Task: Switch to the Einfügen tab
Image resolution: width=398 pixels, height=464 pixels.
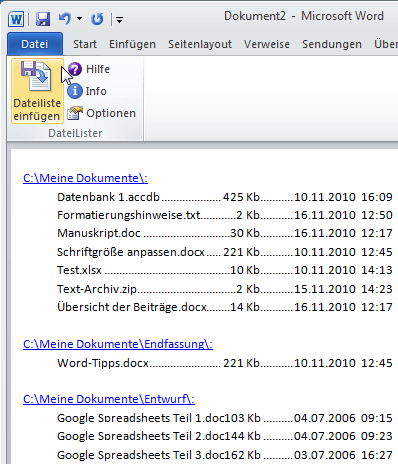Action: tap(132, 44)
